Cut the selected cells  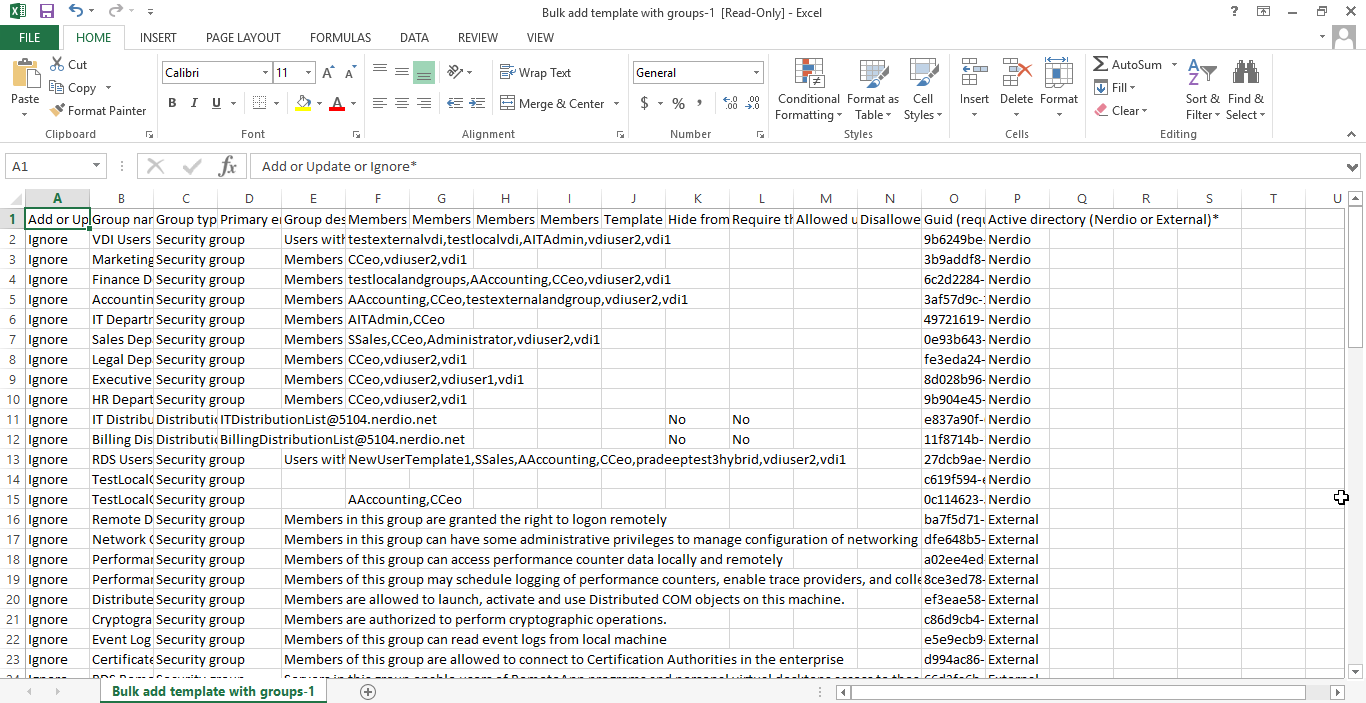pyautogui.click(x=68, y=64)
